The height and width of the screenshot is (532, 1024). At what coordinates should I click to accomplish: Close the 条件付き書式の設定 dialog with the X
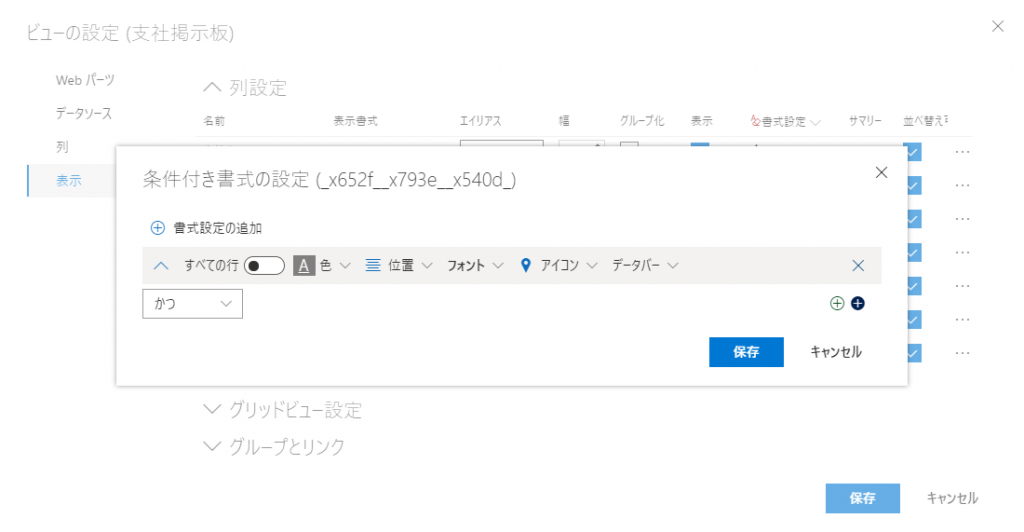881,173
